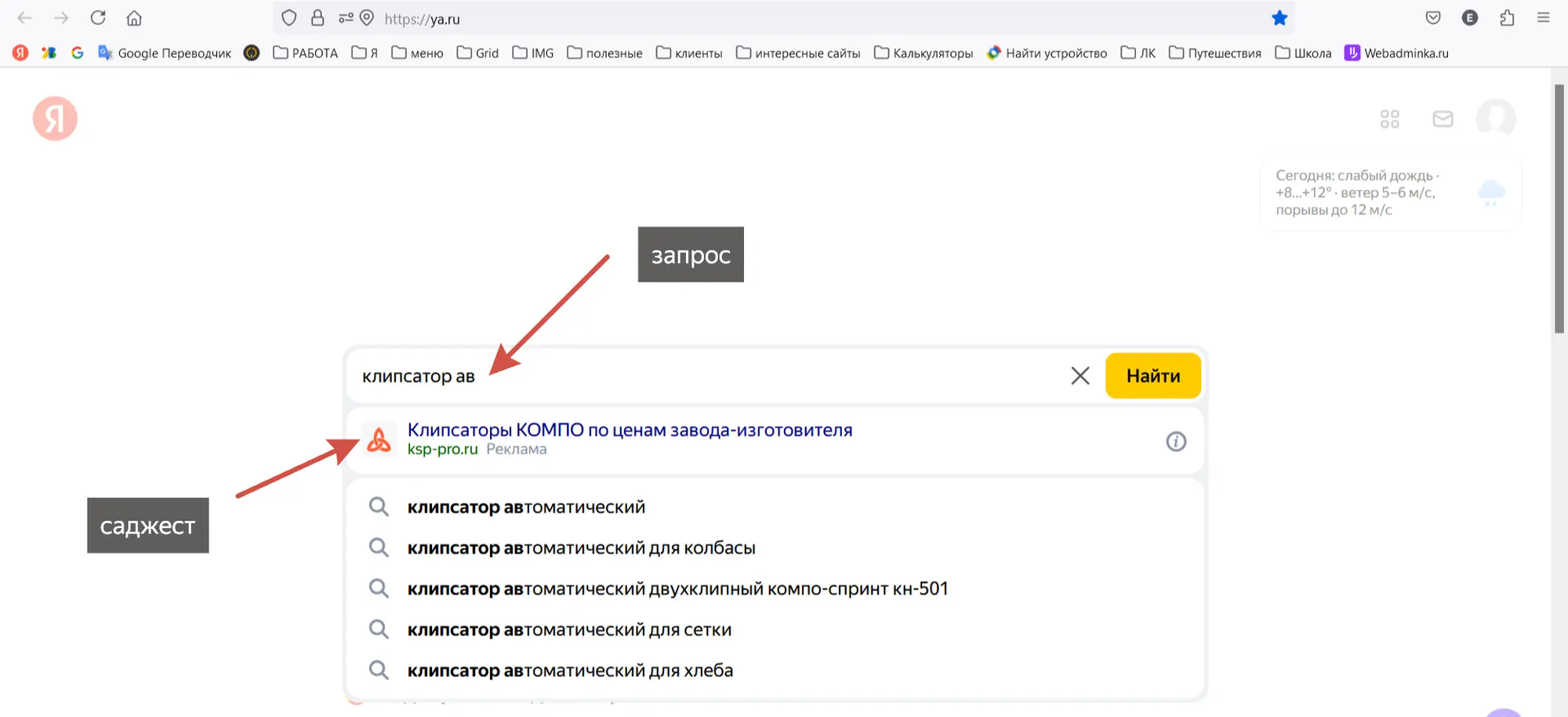The height and width of the screenshot is (717, 1568).
Task: Expand the Путешествия bookmarks folder
Action: pos(1215,53)
